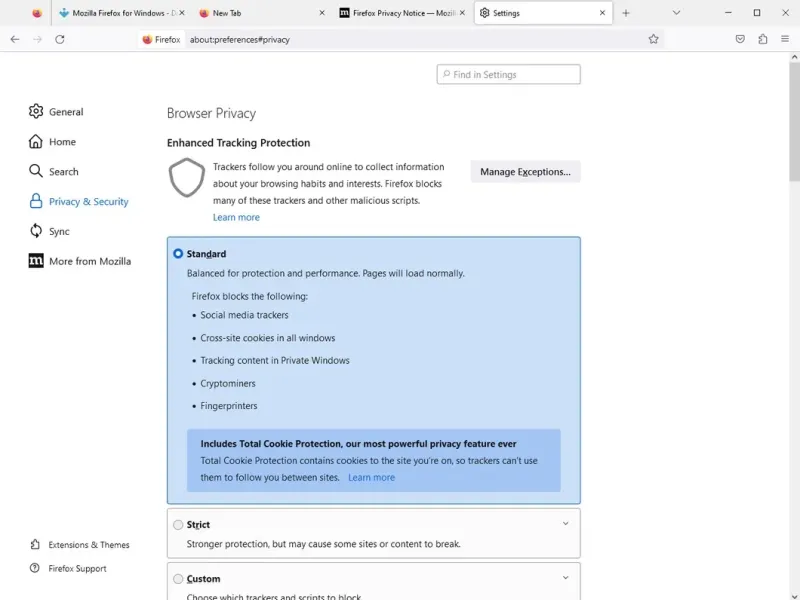Click the address bar URL about:preferences#privacy
Screen dimensions: 800x600
tap(240, 39)
